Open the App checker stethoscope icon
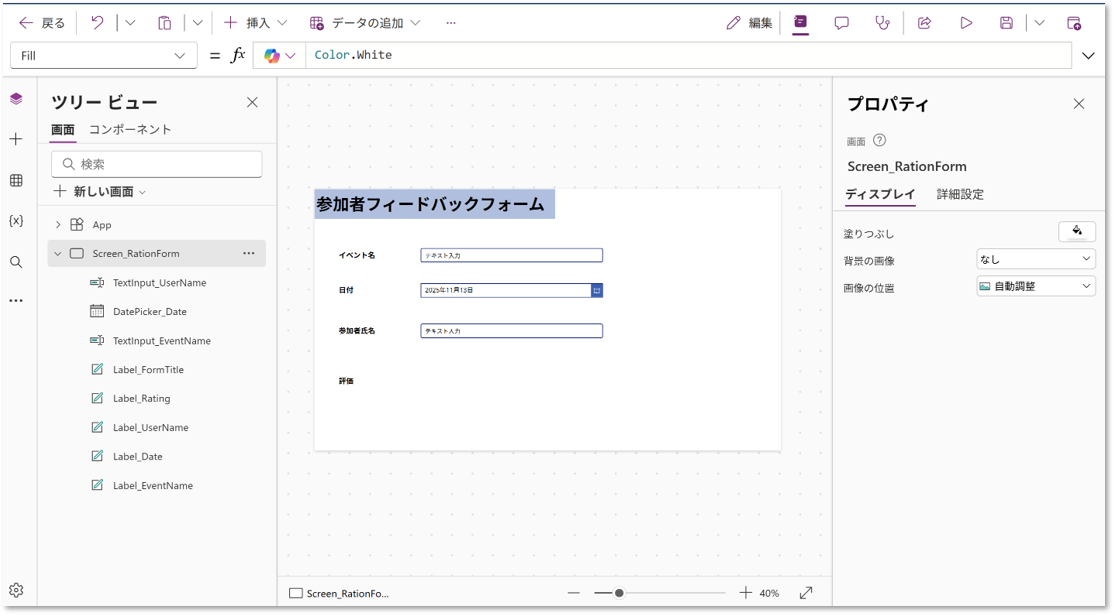 tap(882, 23)
